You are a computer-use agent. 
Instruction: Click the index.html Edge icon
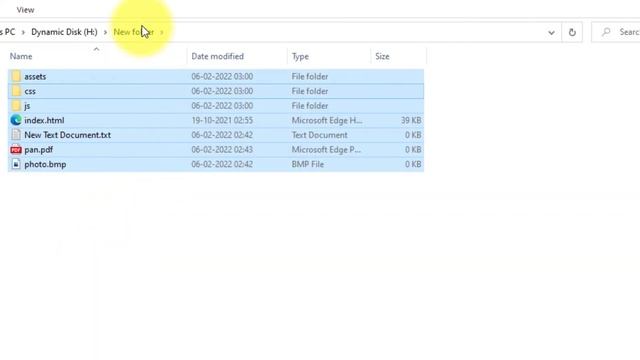tap(16, 120)
